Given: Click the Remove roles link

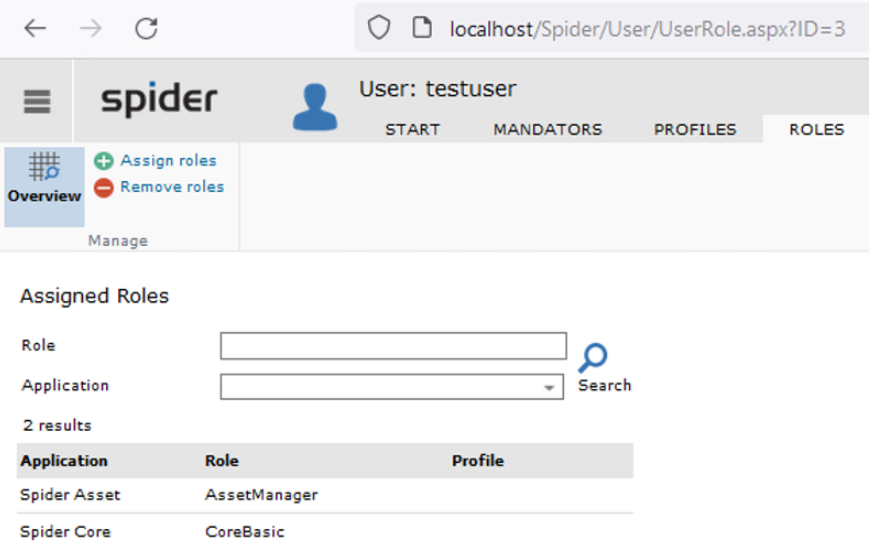Looking at the screenshot, I should (172, 187).
